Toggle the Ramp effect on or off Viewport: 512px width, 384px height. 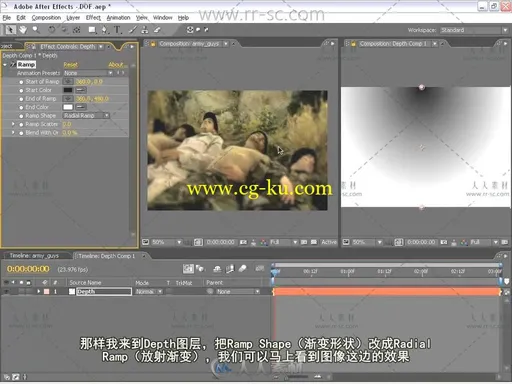coord(13,64)
